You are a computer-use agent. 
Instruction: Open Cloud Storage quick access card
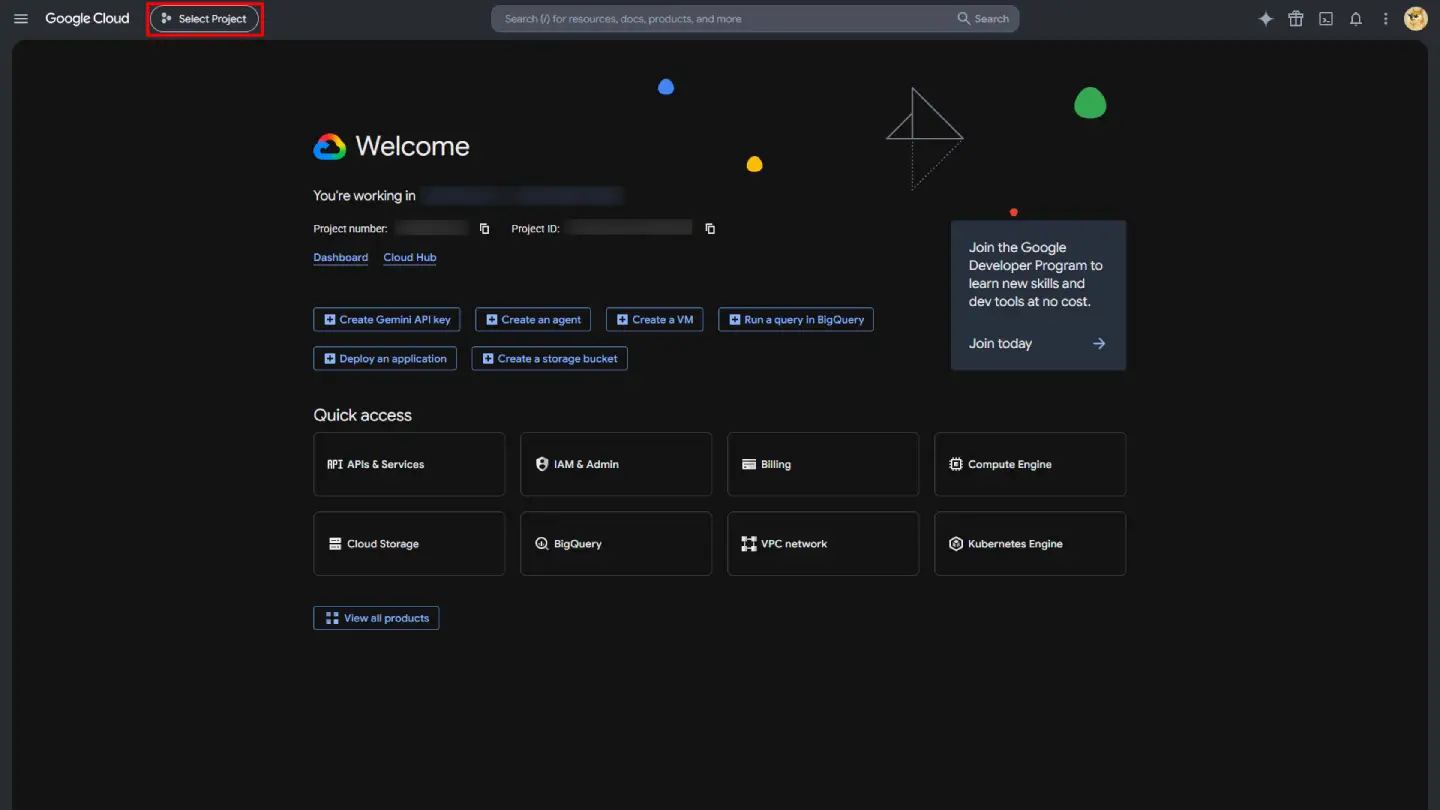point(409,544)
